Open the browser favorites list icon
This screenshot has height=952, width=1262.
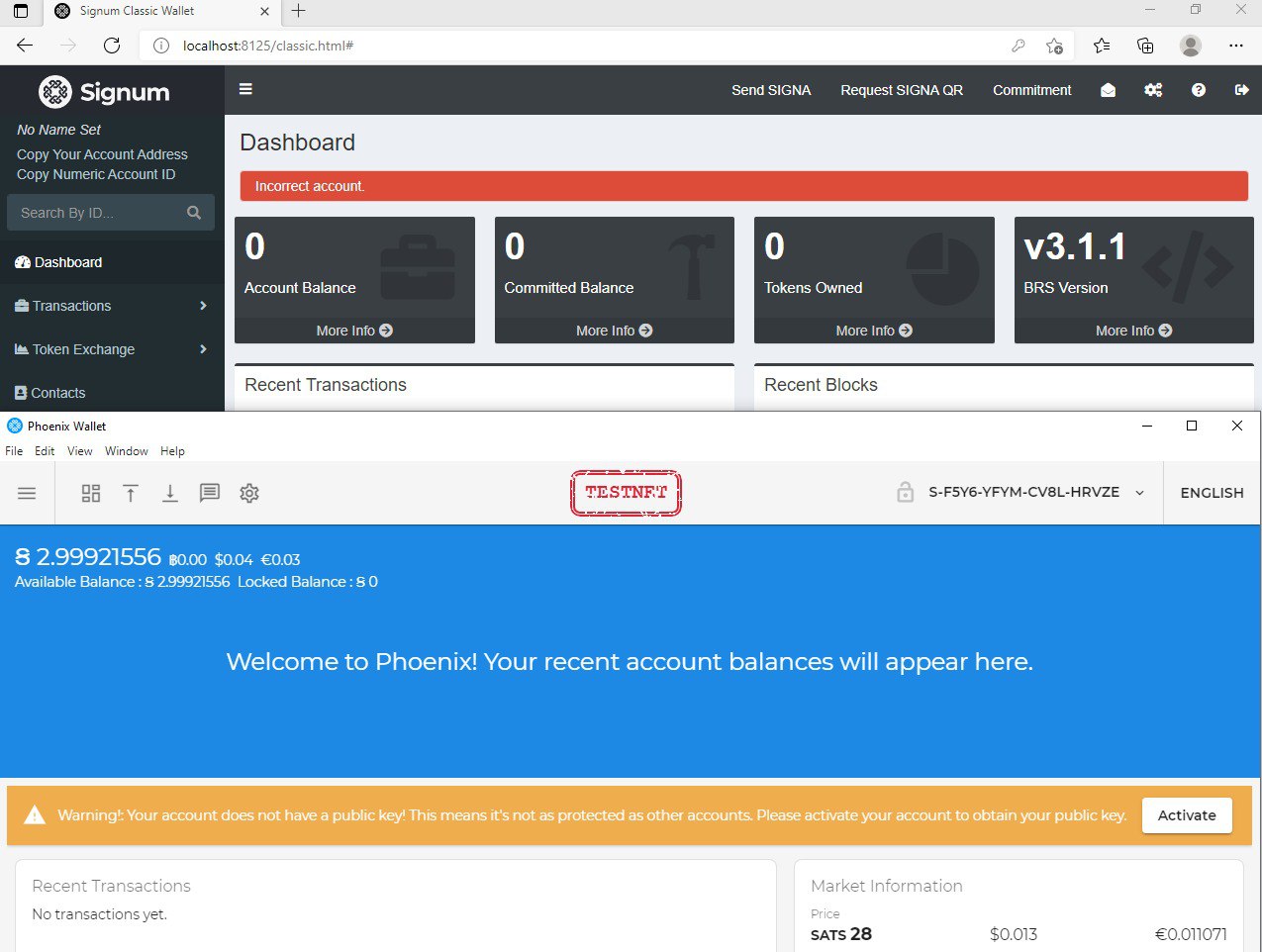pos(1102,46)
